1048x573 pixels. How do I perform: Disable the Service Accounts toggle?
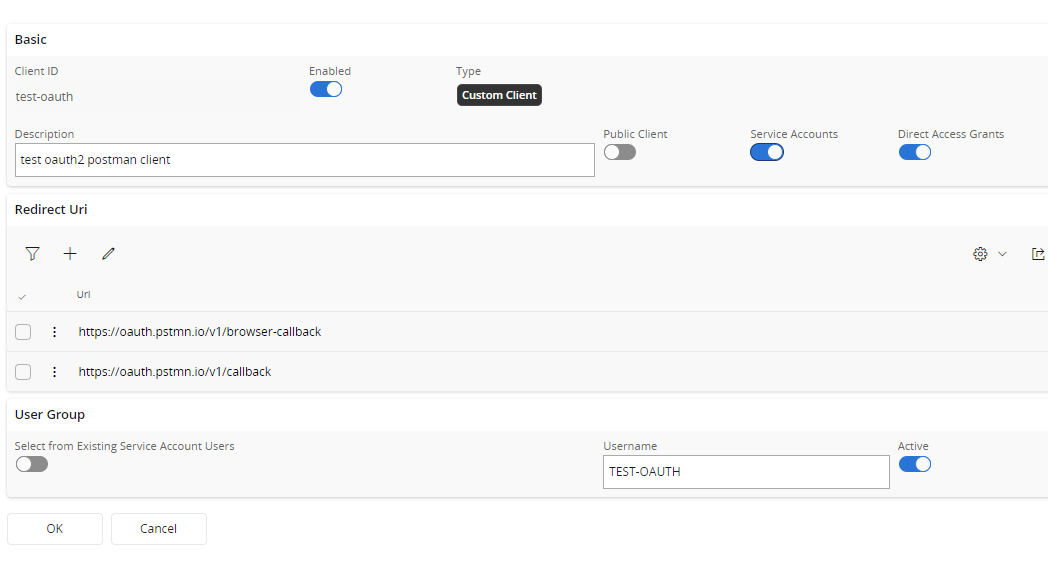point(767,152)
